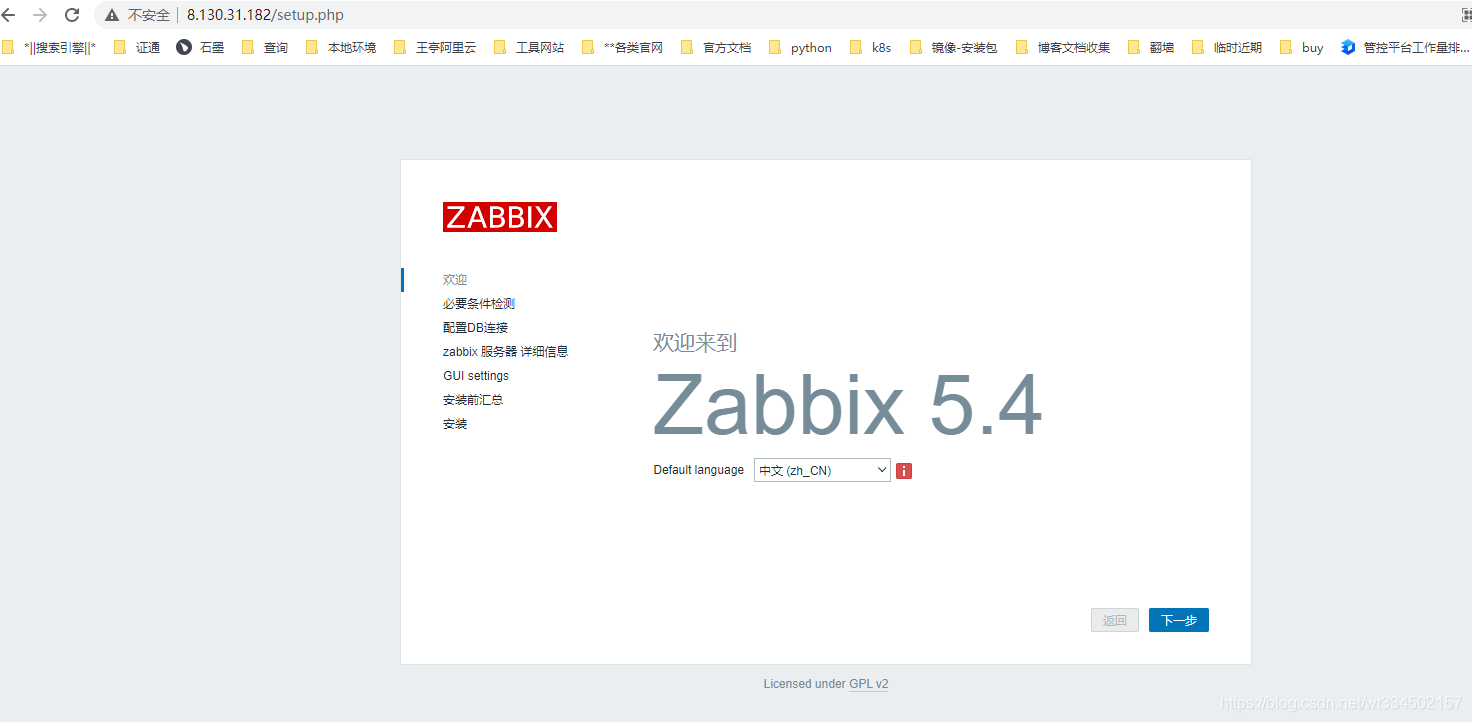The width and height of the screenshot is (1472, 722).
Task: Click the Zabbix 5.4 heading text
Action: click(848, 405)
